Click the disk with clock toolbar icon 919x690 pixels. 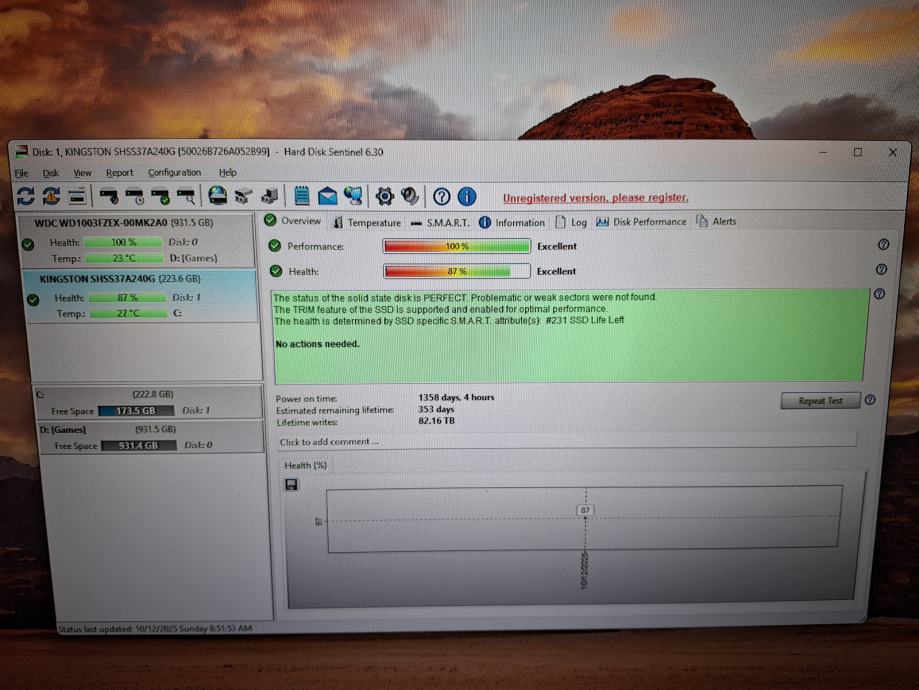click(134, 195)
